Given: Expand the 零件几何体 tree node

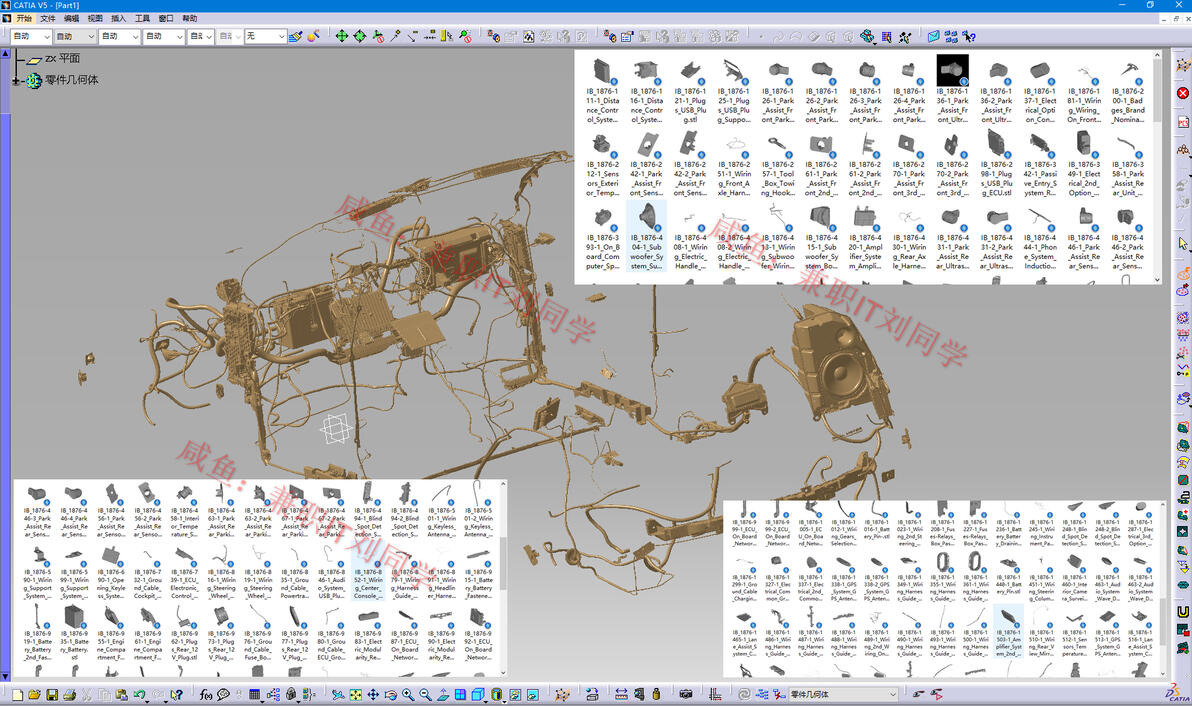Looking at the screenshot, I should [16, 80].
